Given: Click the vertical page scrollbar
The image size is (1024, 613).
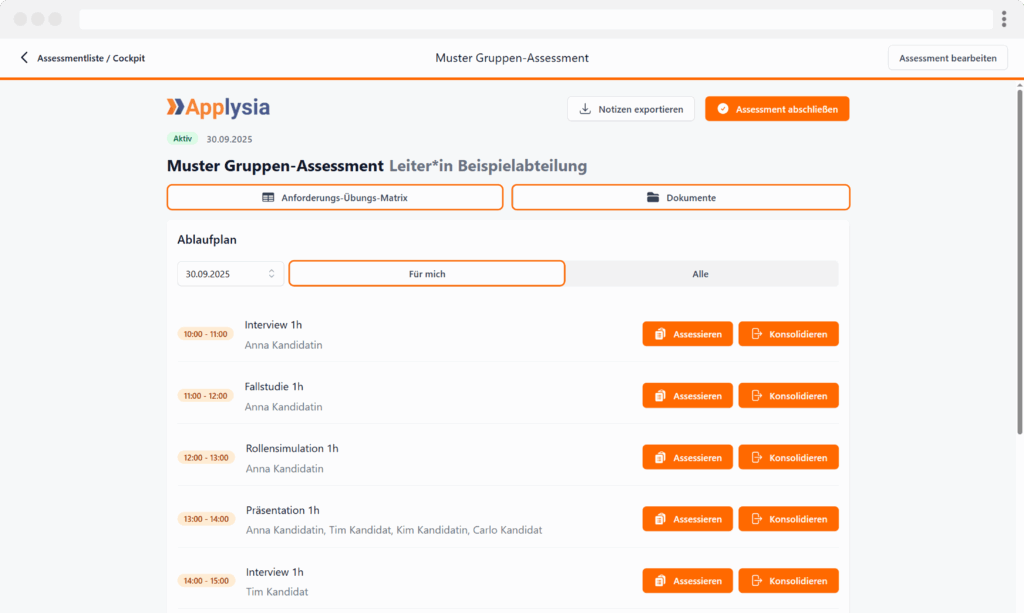Looking at the screenshot, I should pyautogui.click(x=1019, y=260).
